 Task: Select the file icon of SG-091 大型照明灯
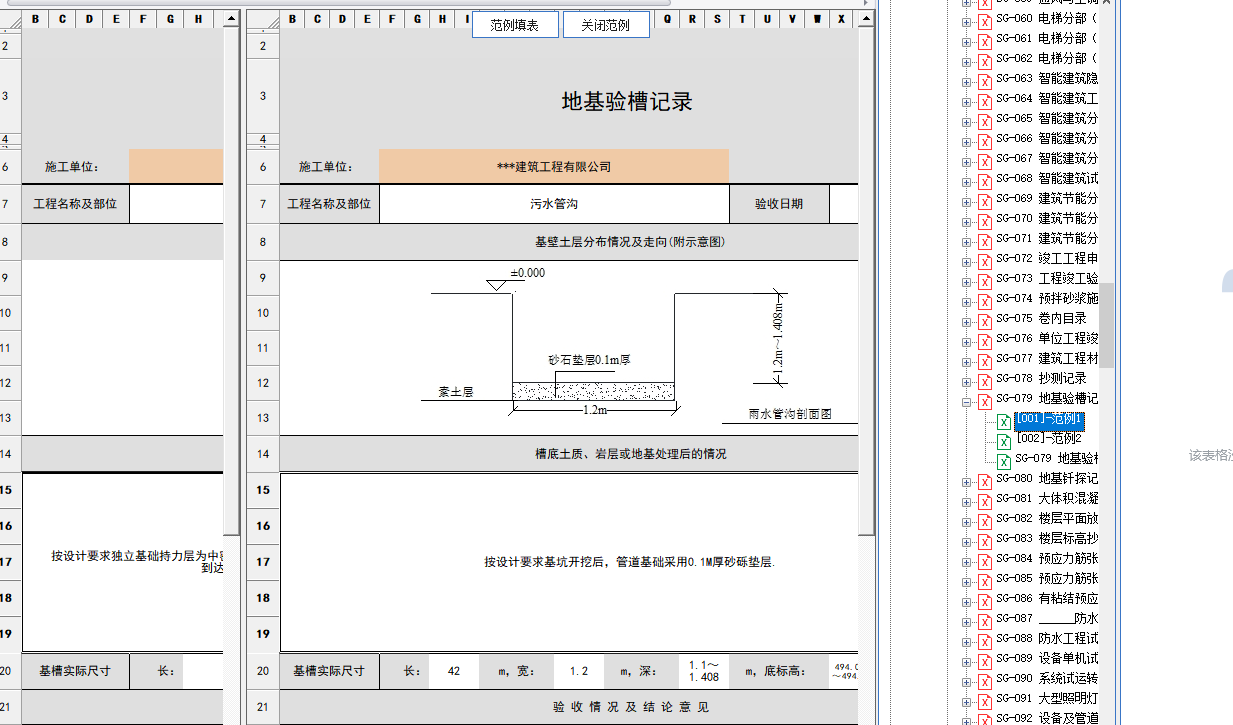point(984,701)
